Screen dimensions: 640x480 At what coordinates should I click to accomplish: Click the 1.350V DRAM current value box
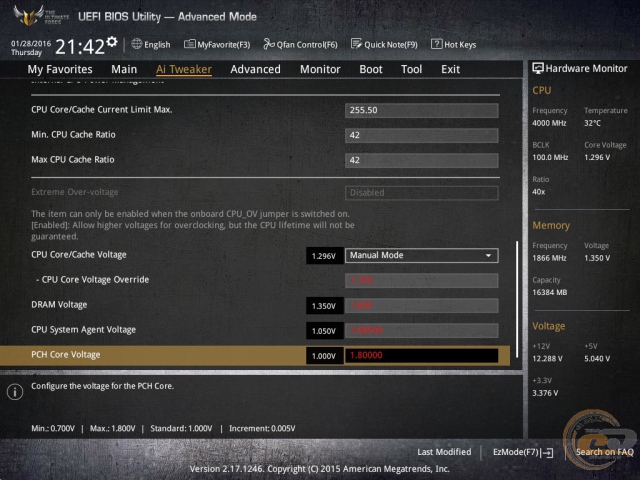[x=324, y=306]
